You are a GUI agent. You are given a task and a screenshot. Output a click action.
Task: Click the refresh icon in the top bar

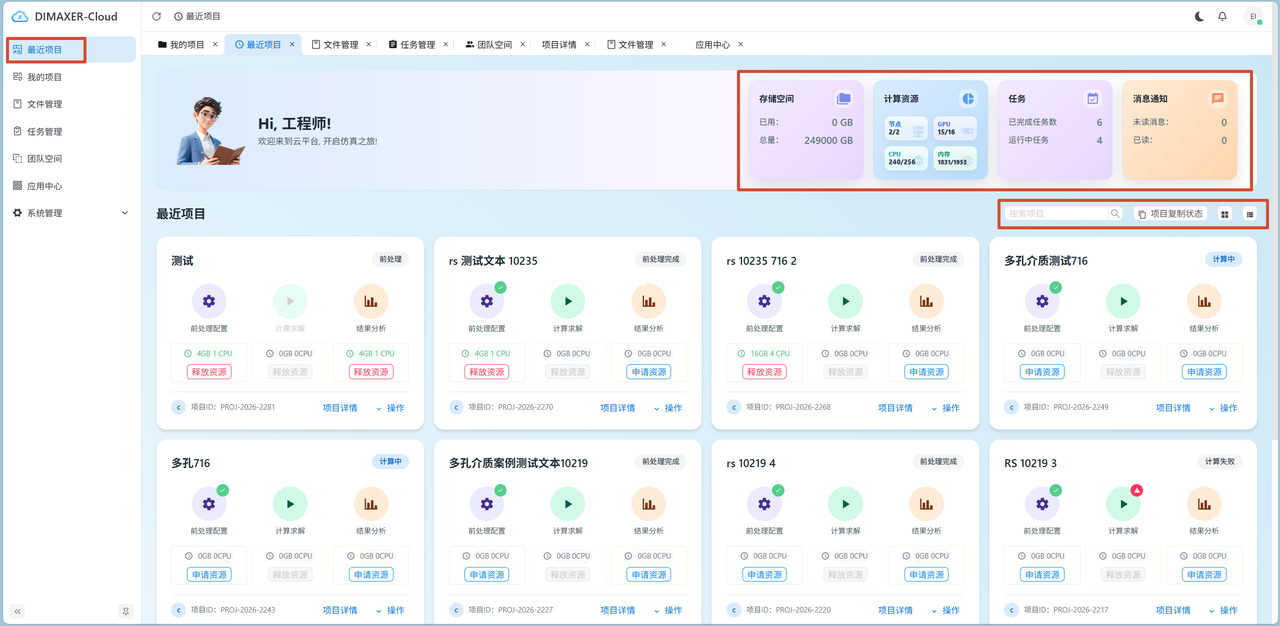click(156, 16)
